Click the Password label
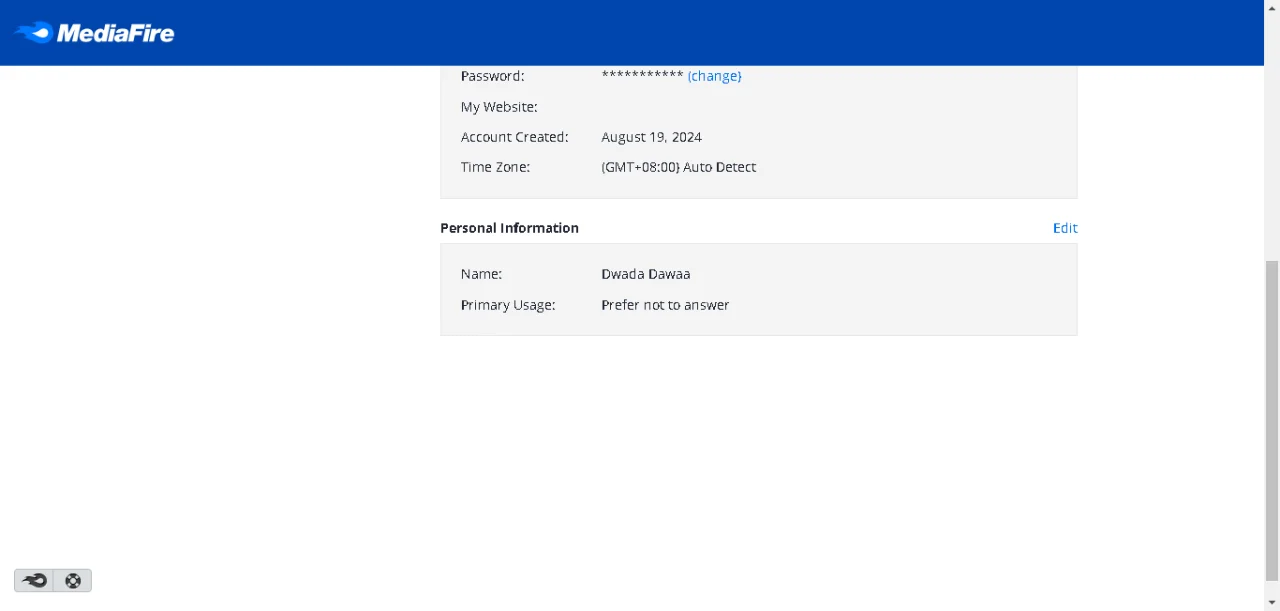 coord(492,76)
